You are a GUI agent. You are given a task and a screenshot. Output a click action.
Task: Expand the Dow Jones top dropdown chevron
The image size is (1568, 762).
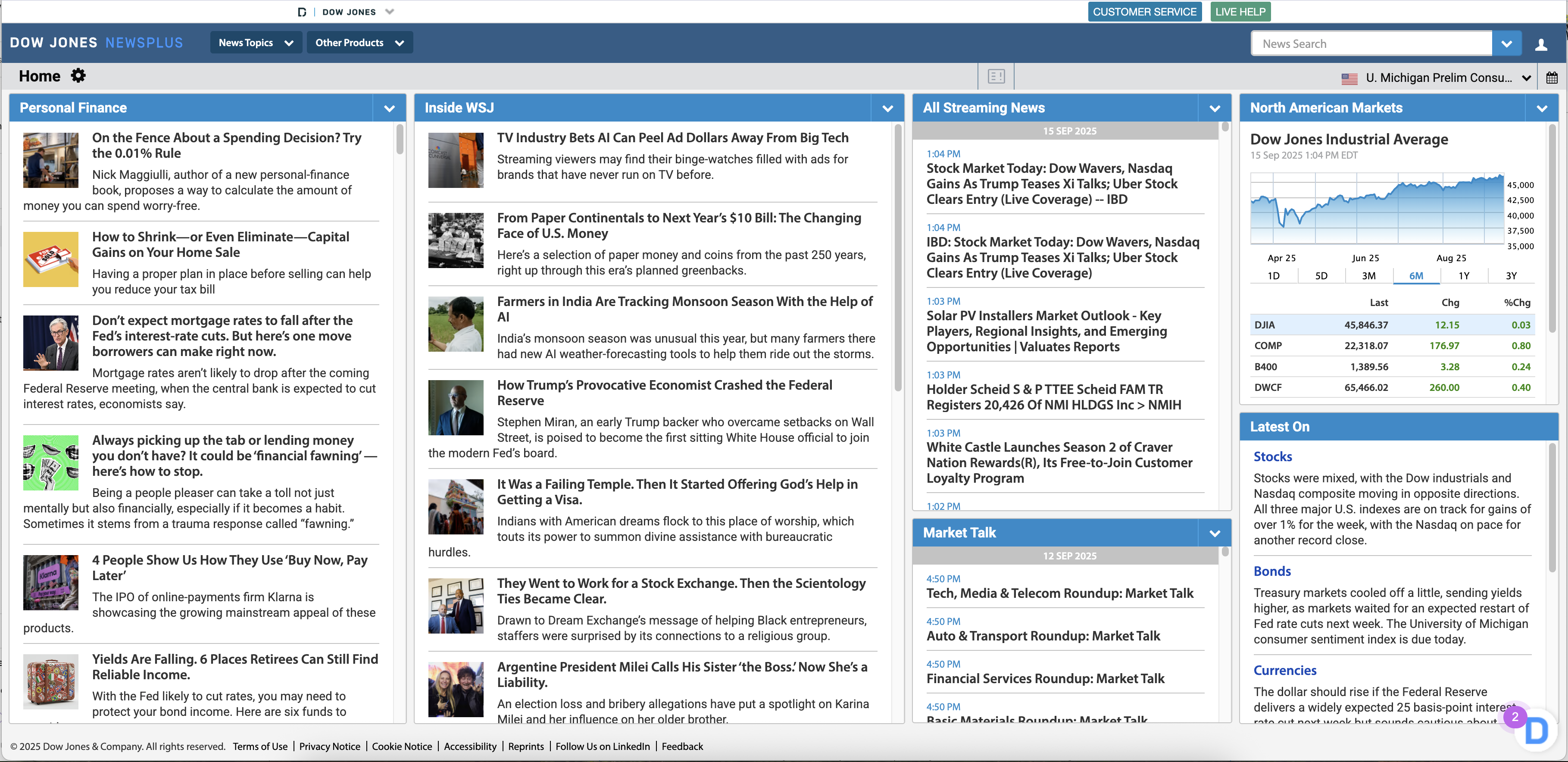tap(390, 12)
